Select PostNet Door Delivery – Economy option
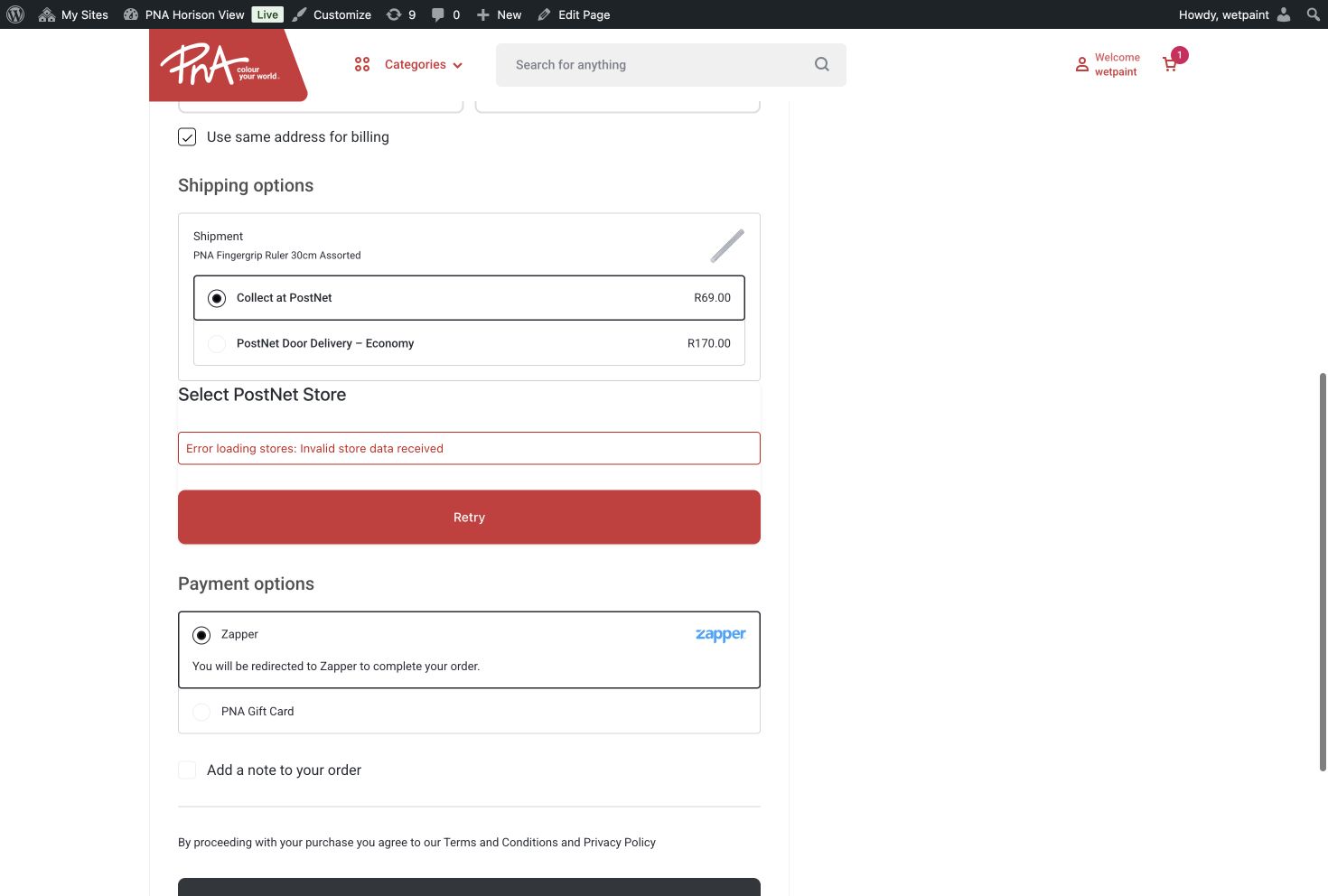 469,343
